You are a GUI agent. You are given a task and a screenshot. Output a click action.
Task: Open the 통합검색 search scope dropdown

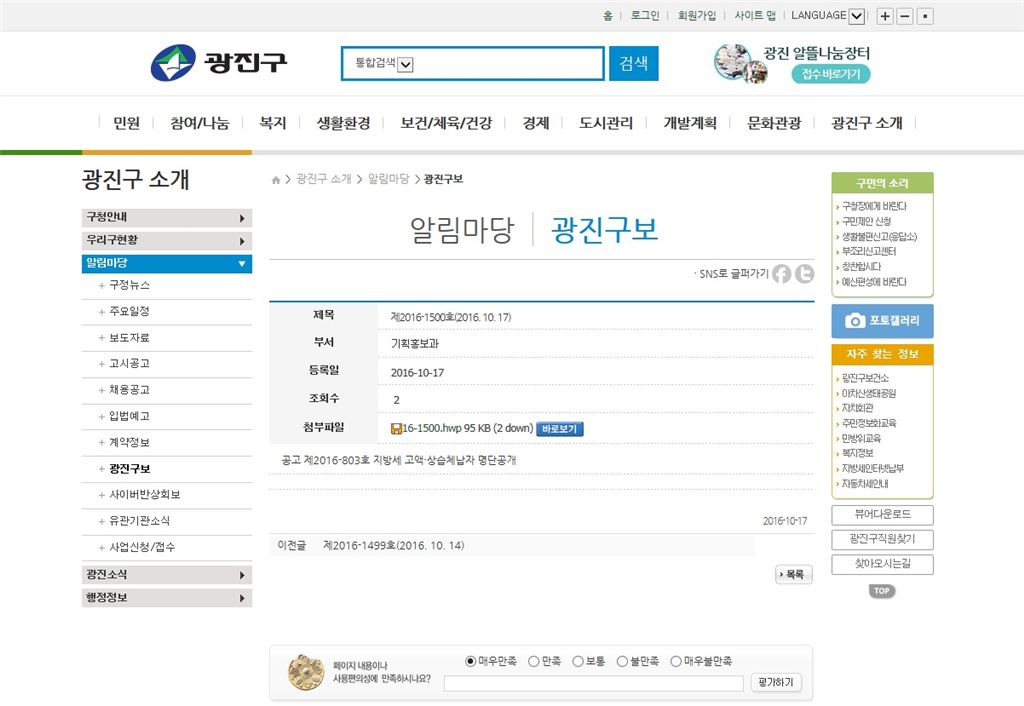coord(404,63)
